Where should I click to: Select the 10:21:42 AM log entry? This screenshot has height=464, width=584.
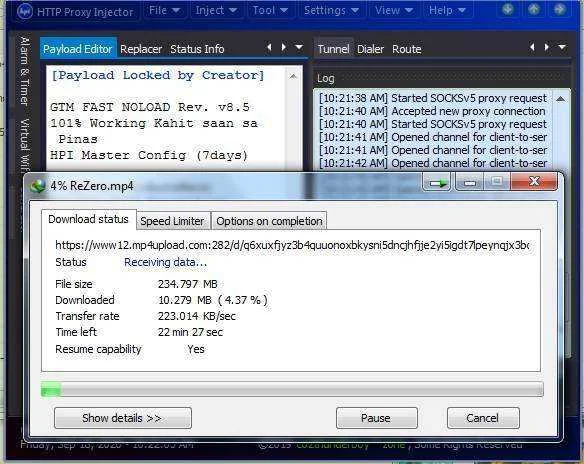(x=433, y=163)
